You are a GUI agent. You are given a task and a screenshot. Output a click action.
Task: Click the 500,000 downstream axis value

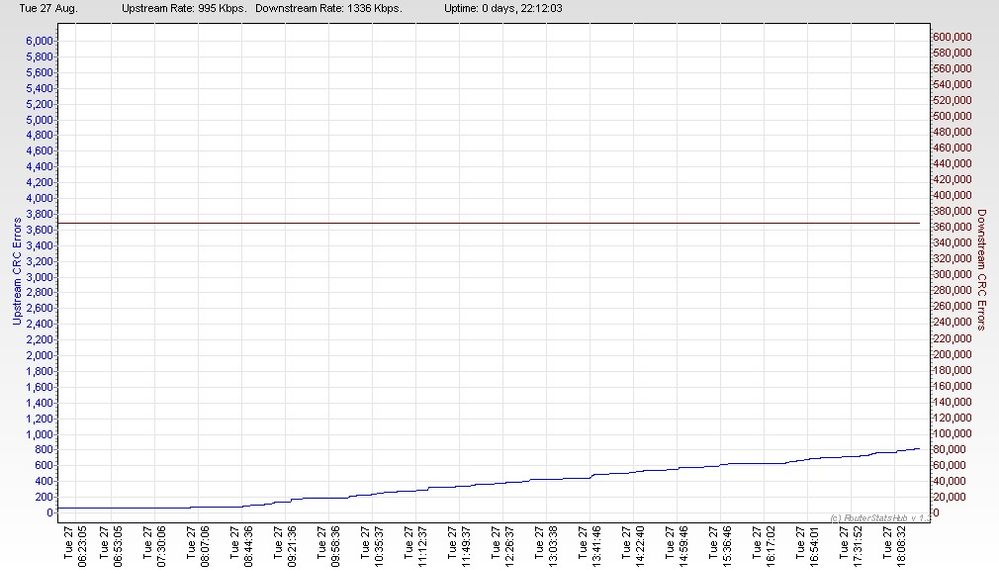952,116
